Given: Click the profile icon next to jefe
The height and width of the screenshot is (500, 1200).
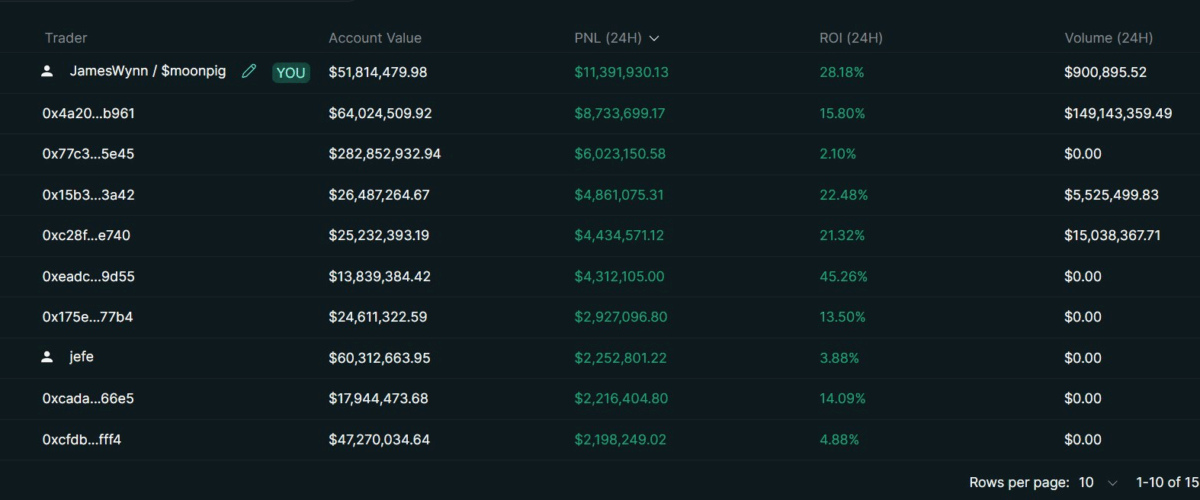Looking at the screenshot, I should pos(47,357).
